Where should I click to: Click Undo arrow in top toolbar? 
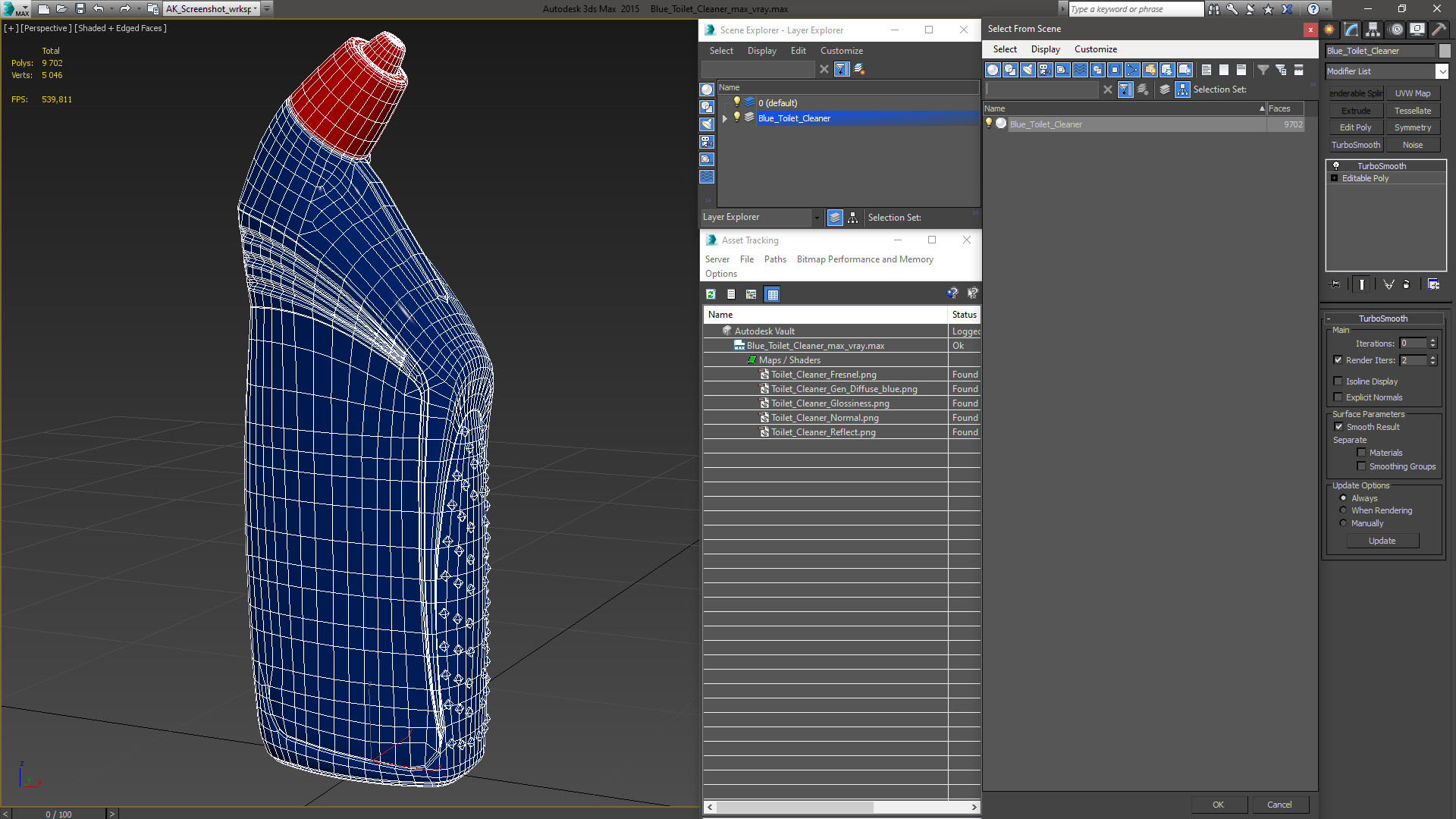point(98,9)
